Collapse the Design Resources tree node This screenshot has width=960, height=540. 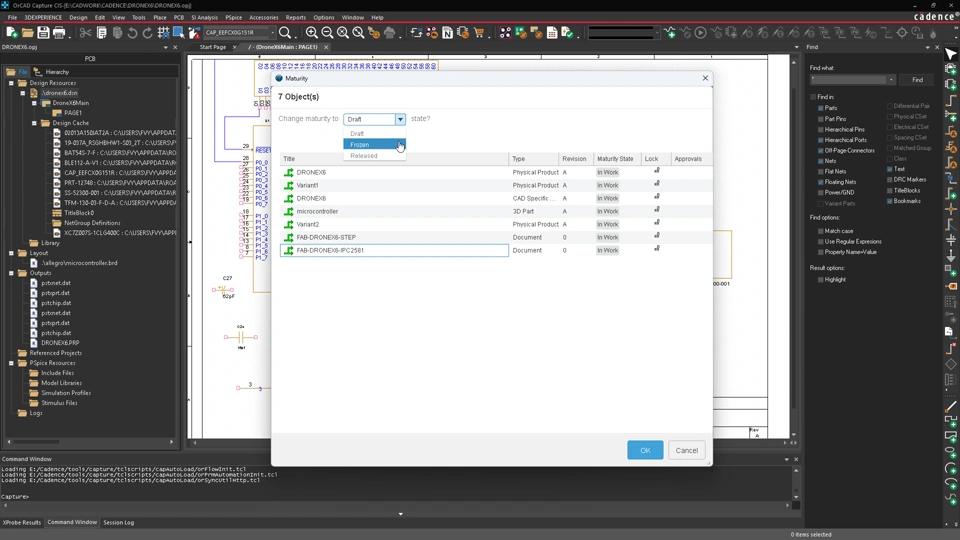point(11,83)
